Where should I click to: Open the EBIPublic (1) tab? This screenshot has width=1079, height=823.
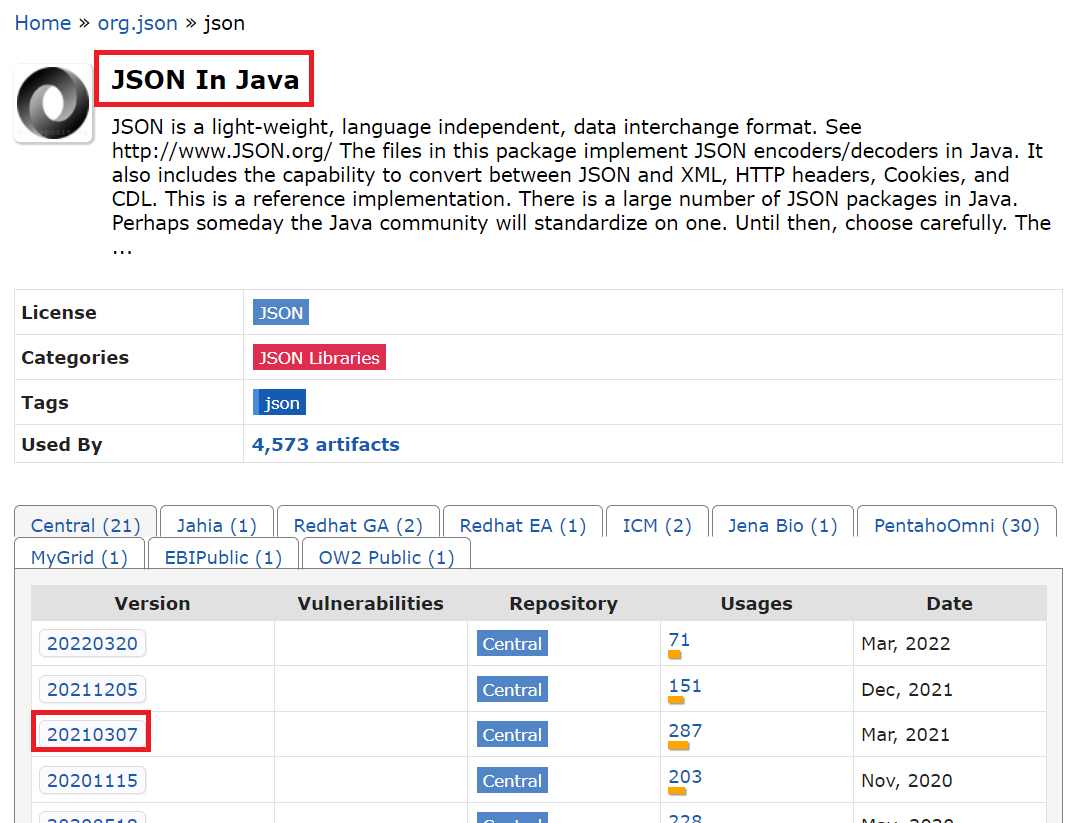pos(224,557)
